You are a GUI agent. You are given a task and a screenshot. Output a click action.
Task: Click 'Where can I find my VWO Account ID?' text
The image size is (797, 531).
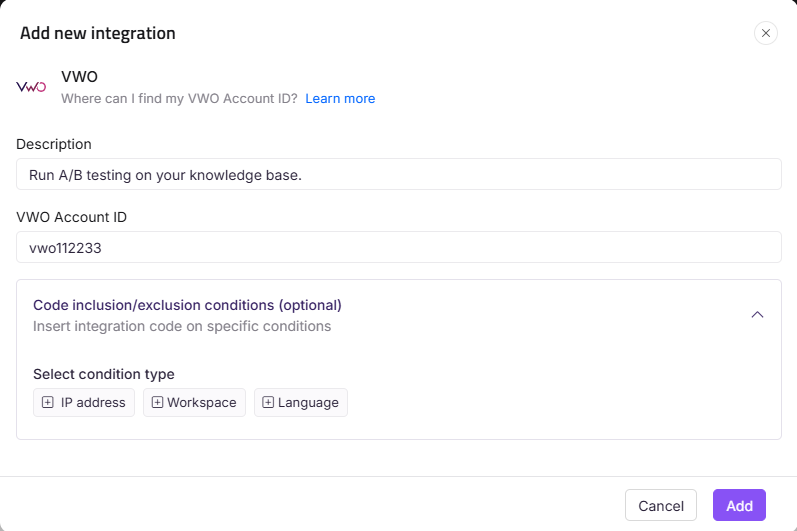point(179,99)
